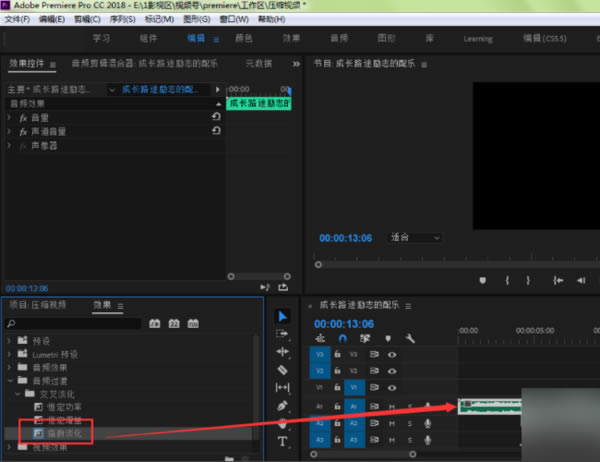Select the 恒定功率 crossfade effect
The height and width of the screenshot is (462, 600).
pos(64,407)
